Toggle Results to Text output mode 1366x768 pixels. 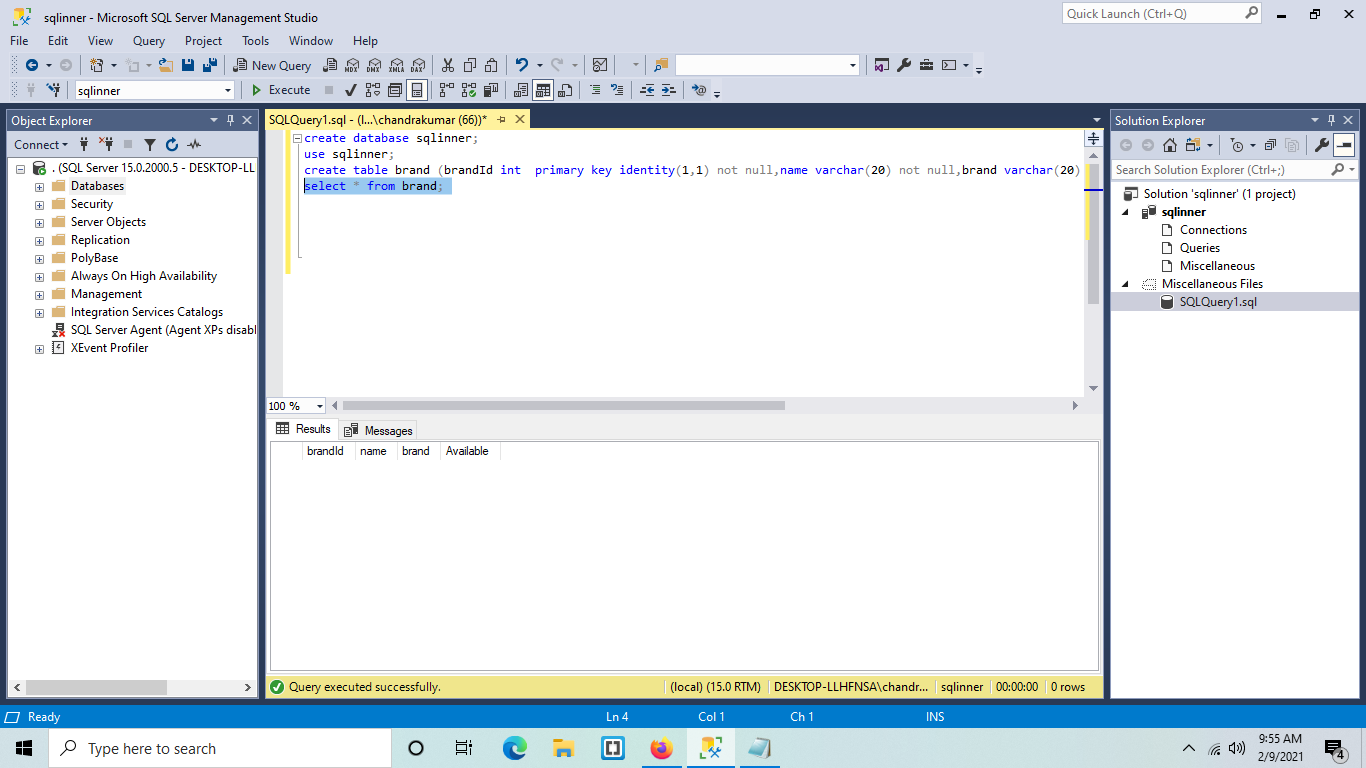pos(521,90)
